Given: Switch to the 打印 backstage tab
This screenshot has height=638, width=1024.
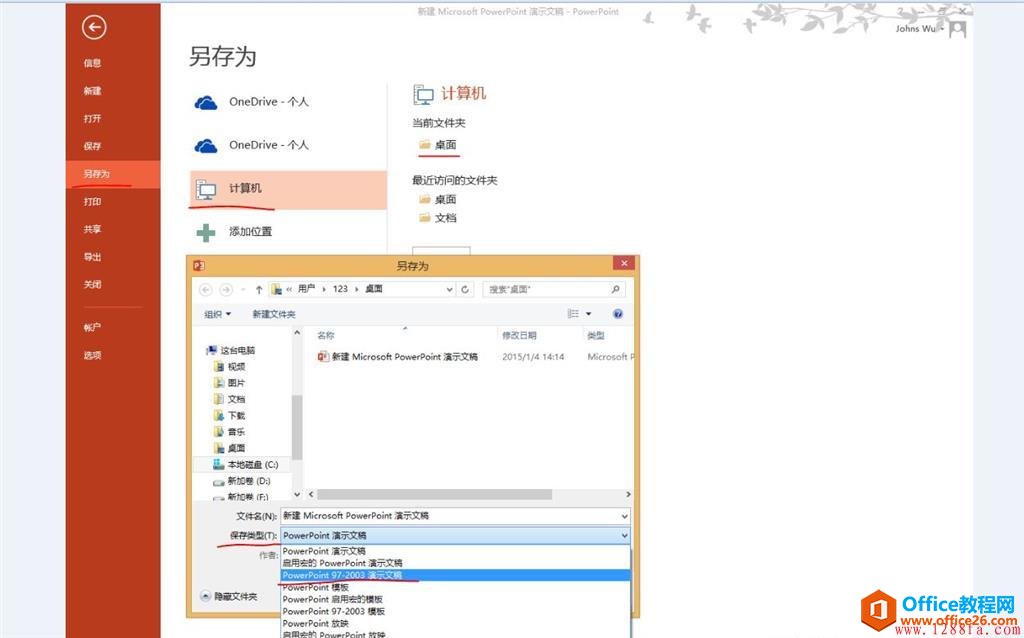Looking at the screenshot, I should click(x=92, y=201).
